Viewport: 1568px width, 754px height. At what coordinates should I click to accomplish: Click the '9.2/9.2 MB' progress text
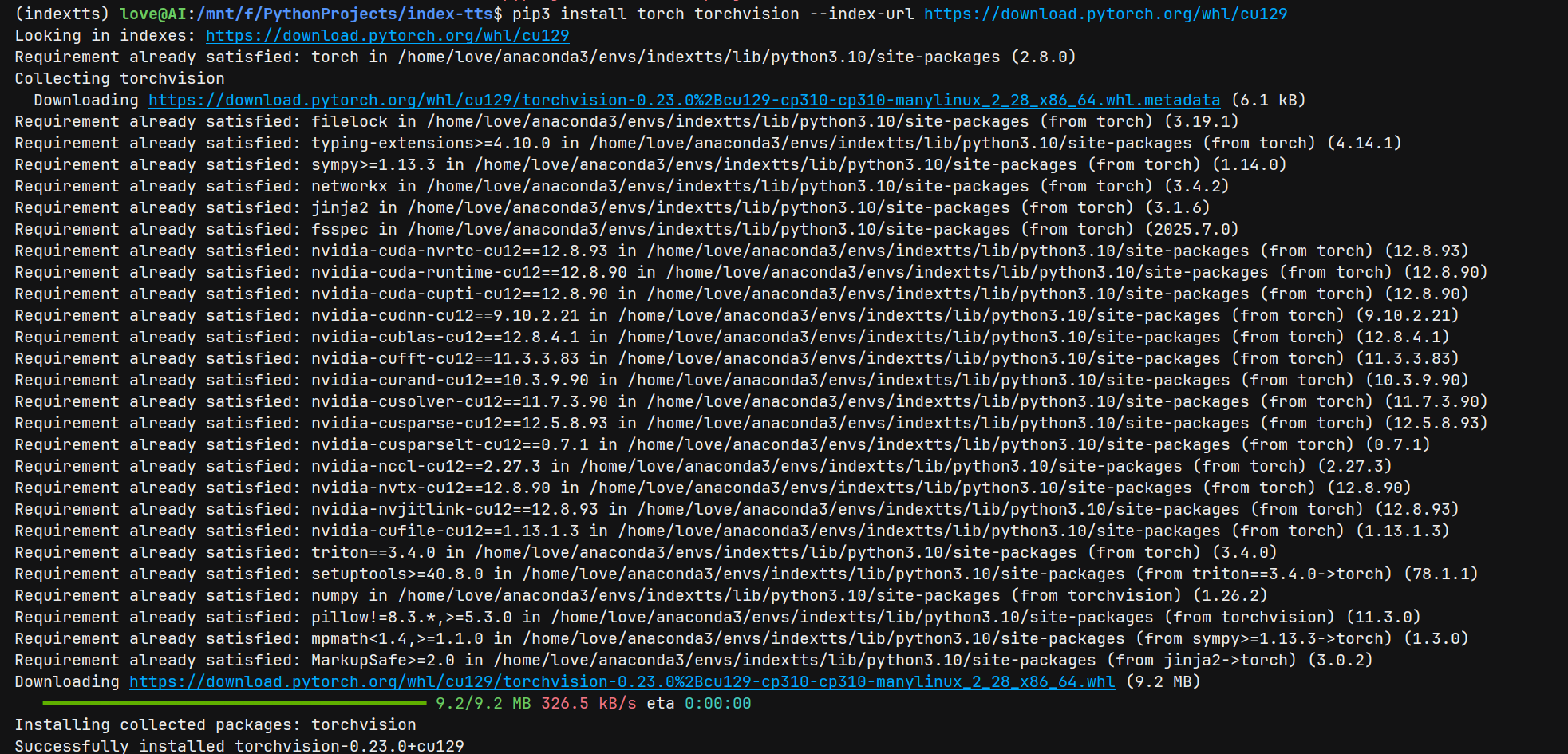pyautogui.click(x=484, y=703)
